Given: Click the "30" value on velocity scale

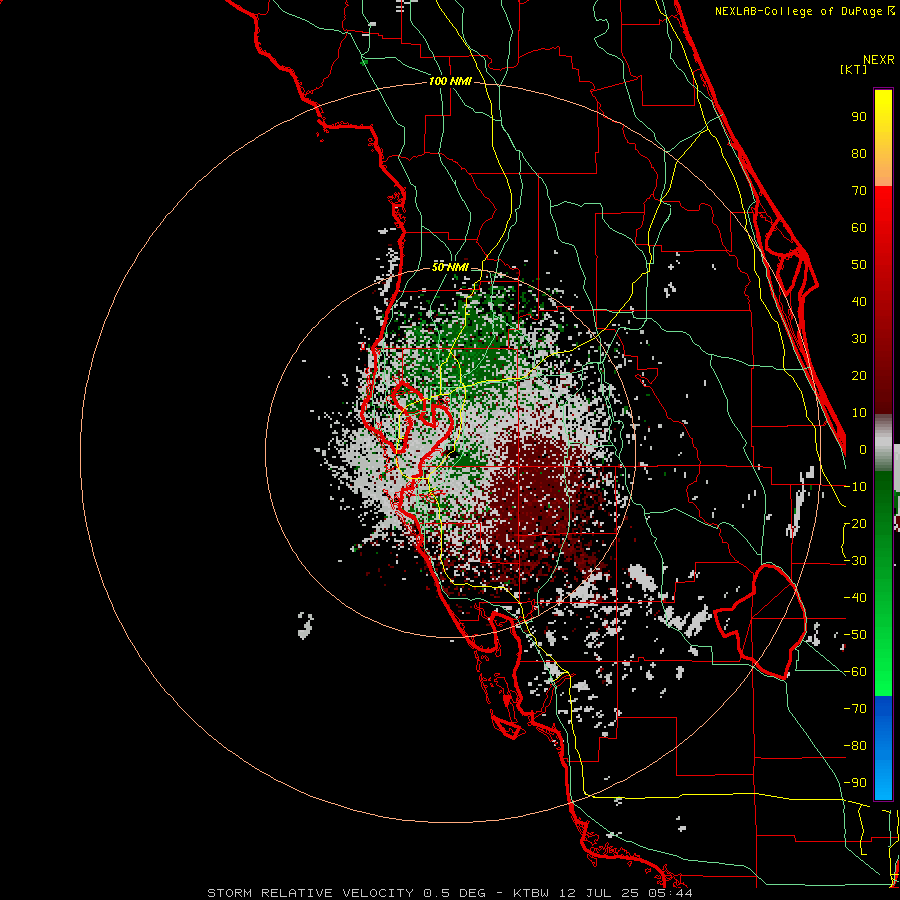Looking at the screenshot, I should pos(859,339).
